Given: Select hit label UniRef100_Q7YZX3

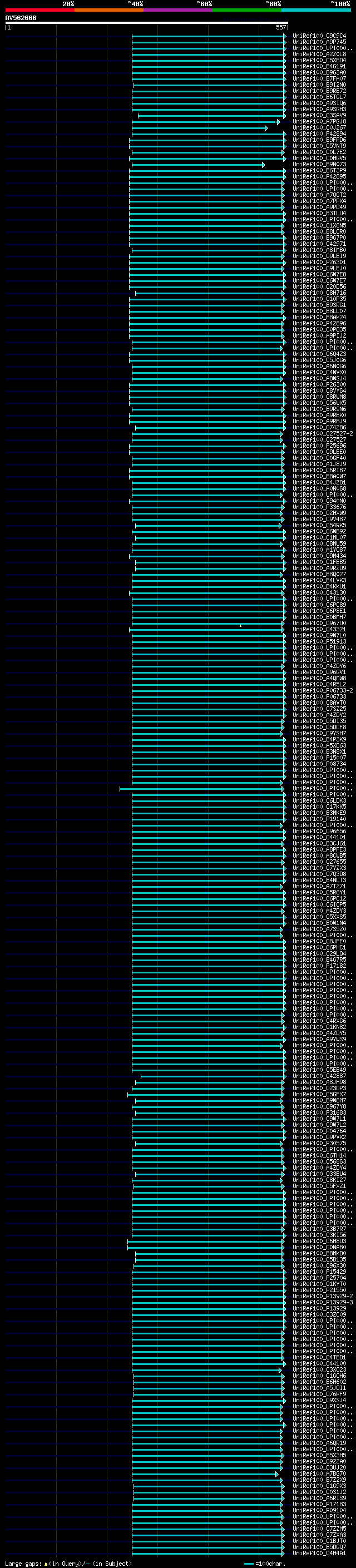Looking at the screenshot, I should tap(319, 868).
